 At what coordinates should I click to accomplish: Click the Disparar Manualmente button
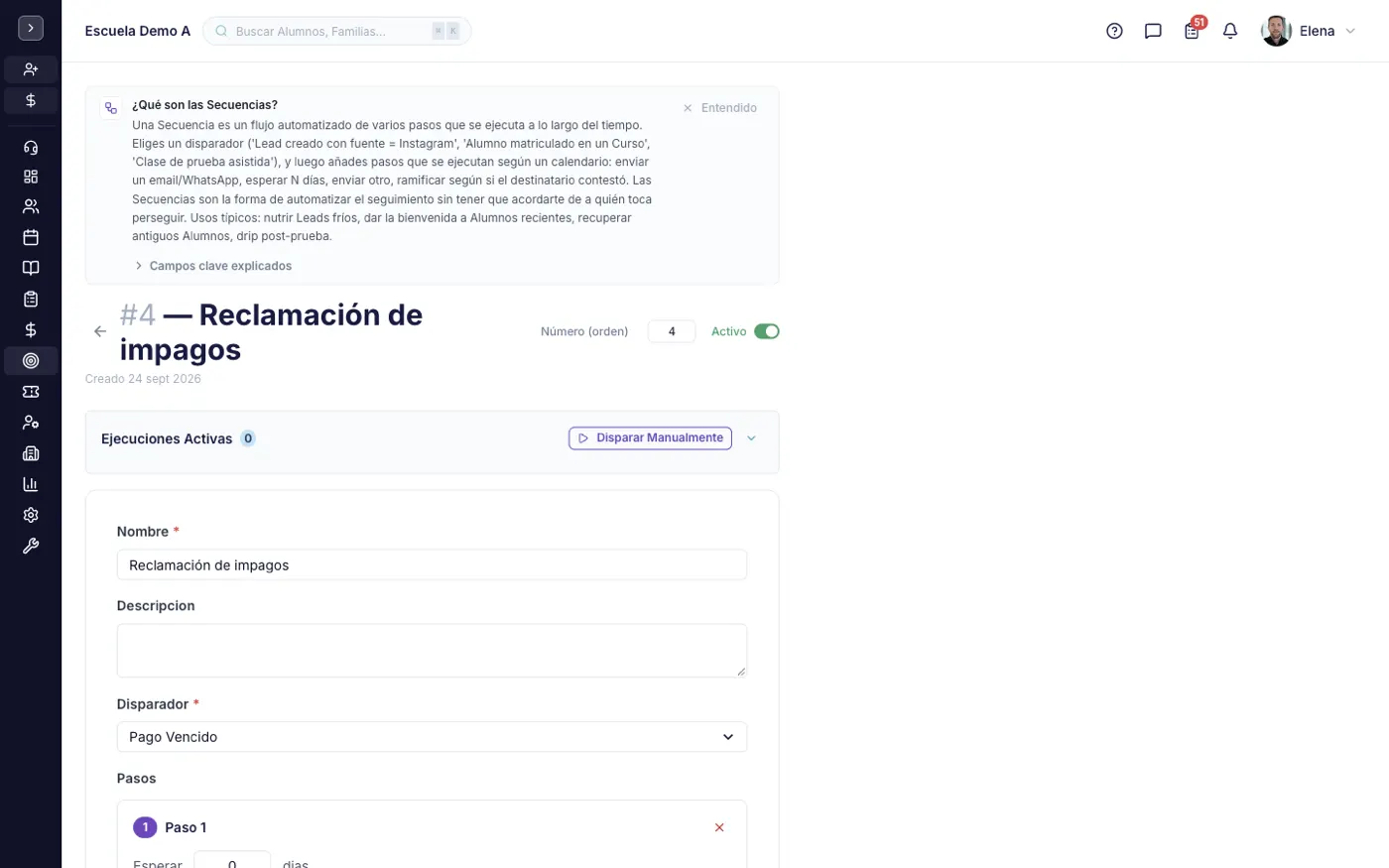650,437
